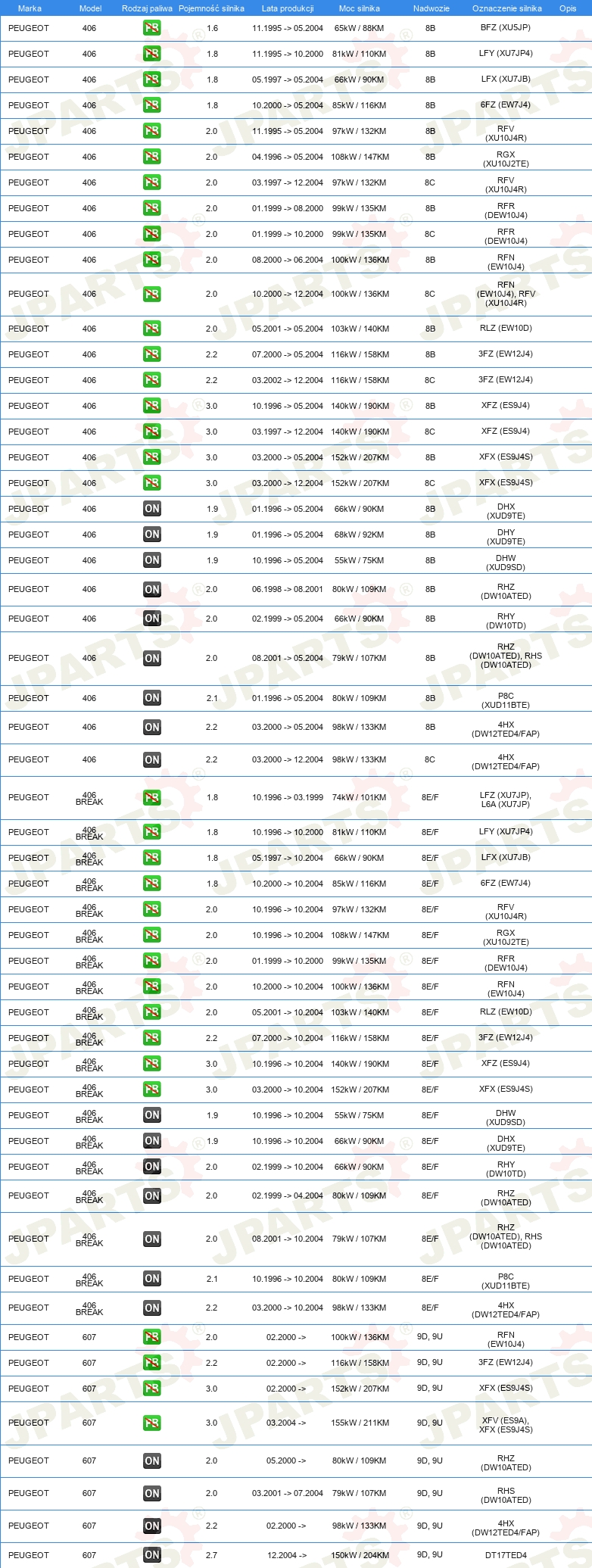Click engine code LFZ (XU7JP), L6A (XU7JP)
Image resolution: width=592 pixels, height=1568 pixels.
(x=506, y=800)
